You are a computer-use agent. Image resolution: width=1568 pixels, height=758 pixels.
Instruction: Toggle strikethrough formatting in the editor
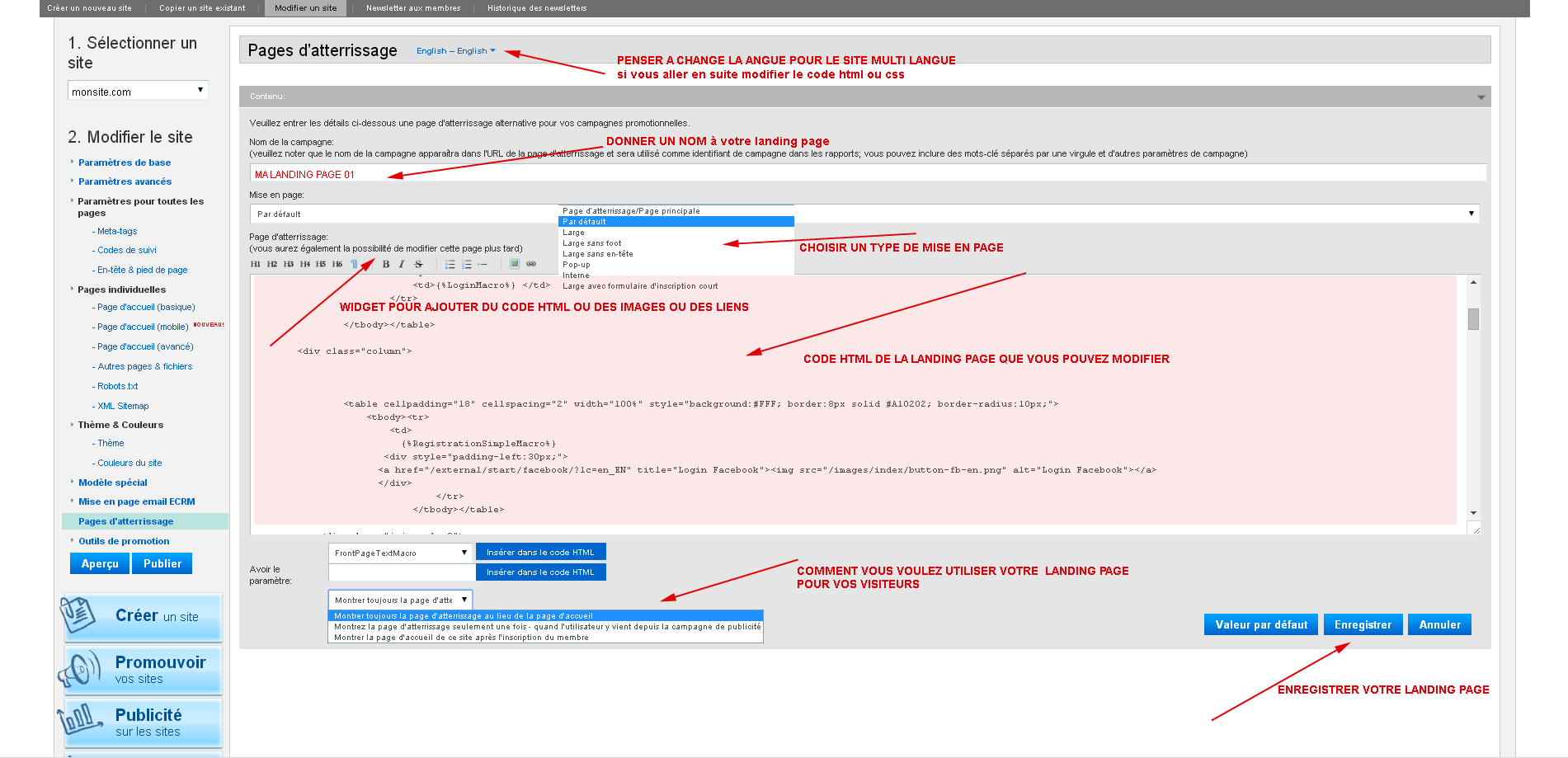point(418,264)
